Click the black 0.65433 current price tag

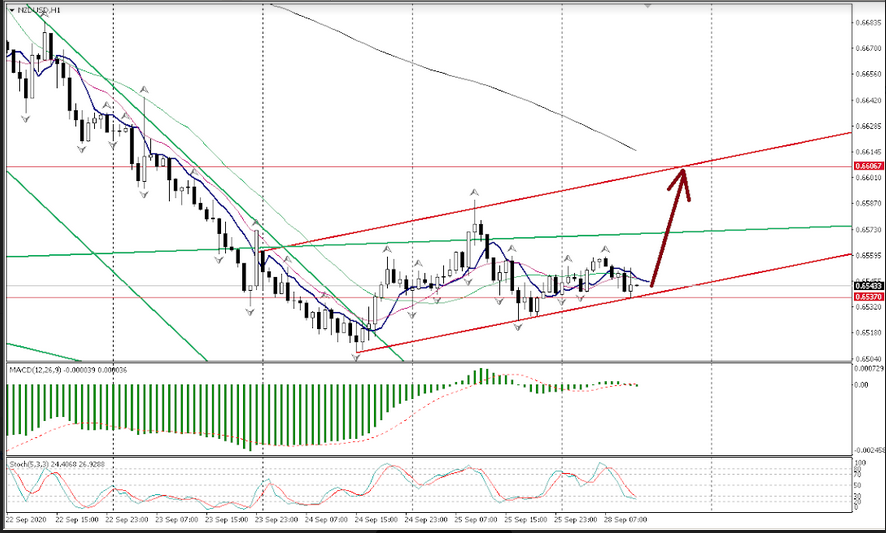coord(867,286)
